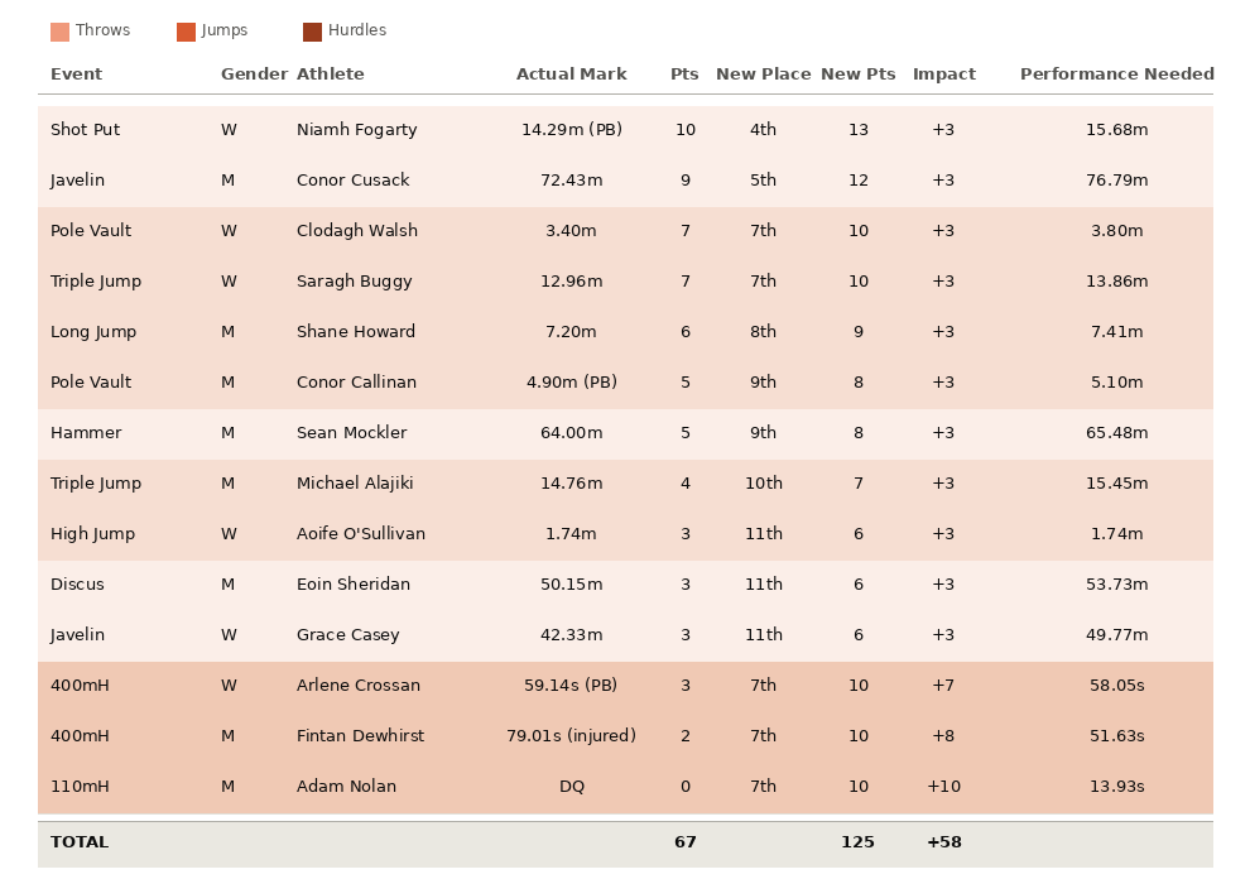This screenshot has height=880, width=1250.
Task: Click Sean Mockler's Hammer event cell
Action: (x=86, y=433)
